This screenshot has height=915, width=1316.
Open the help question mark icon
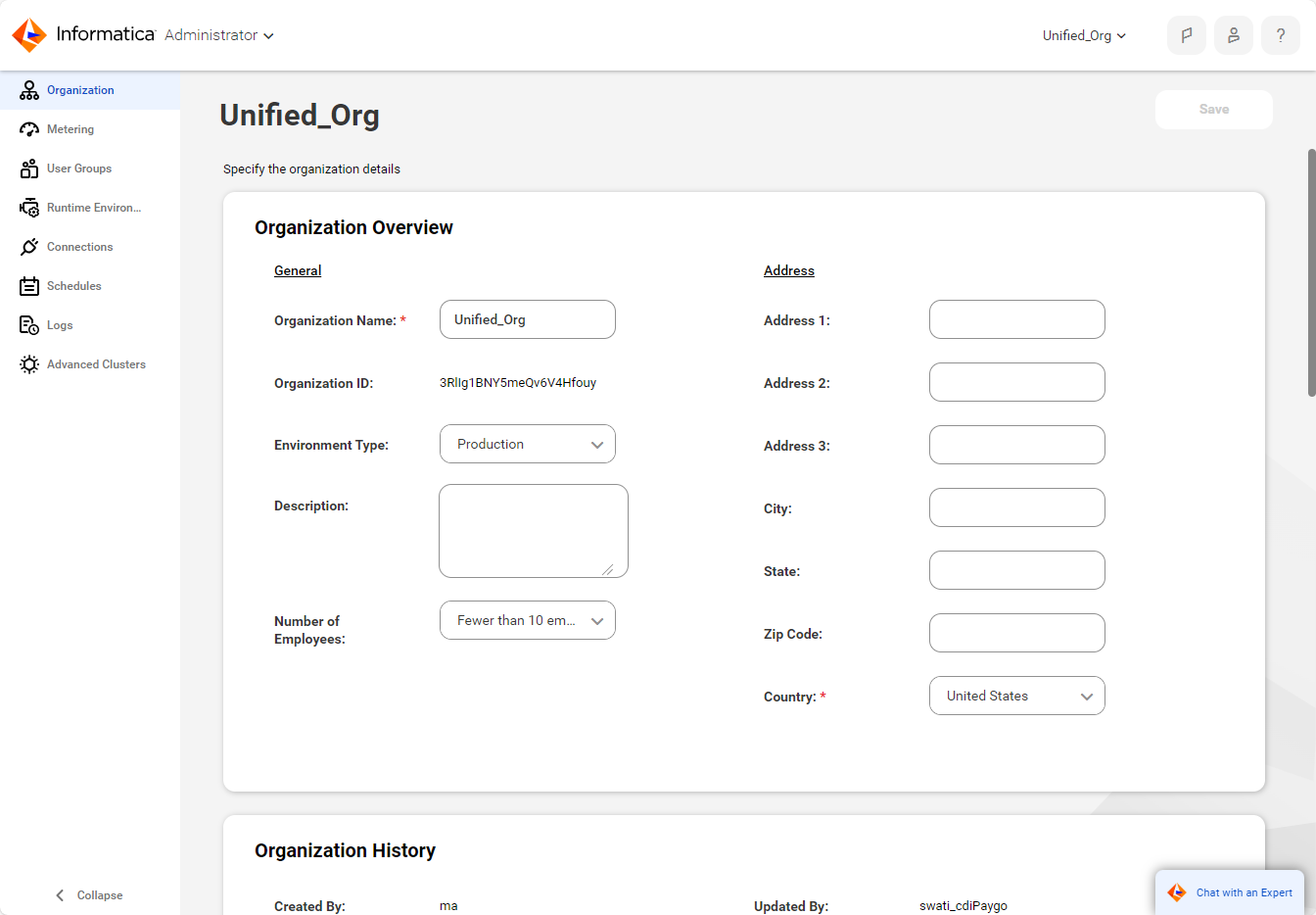pos(1281,35)
